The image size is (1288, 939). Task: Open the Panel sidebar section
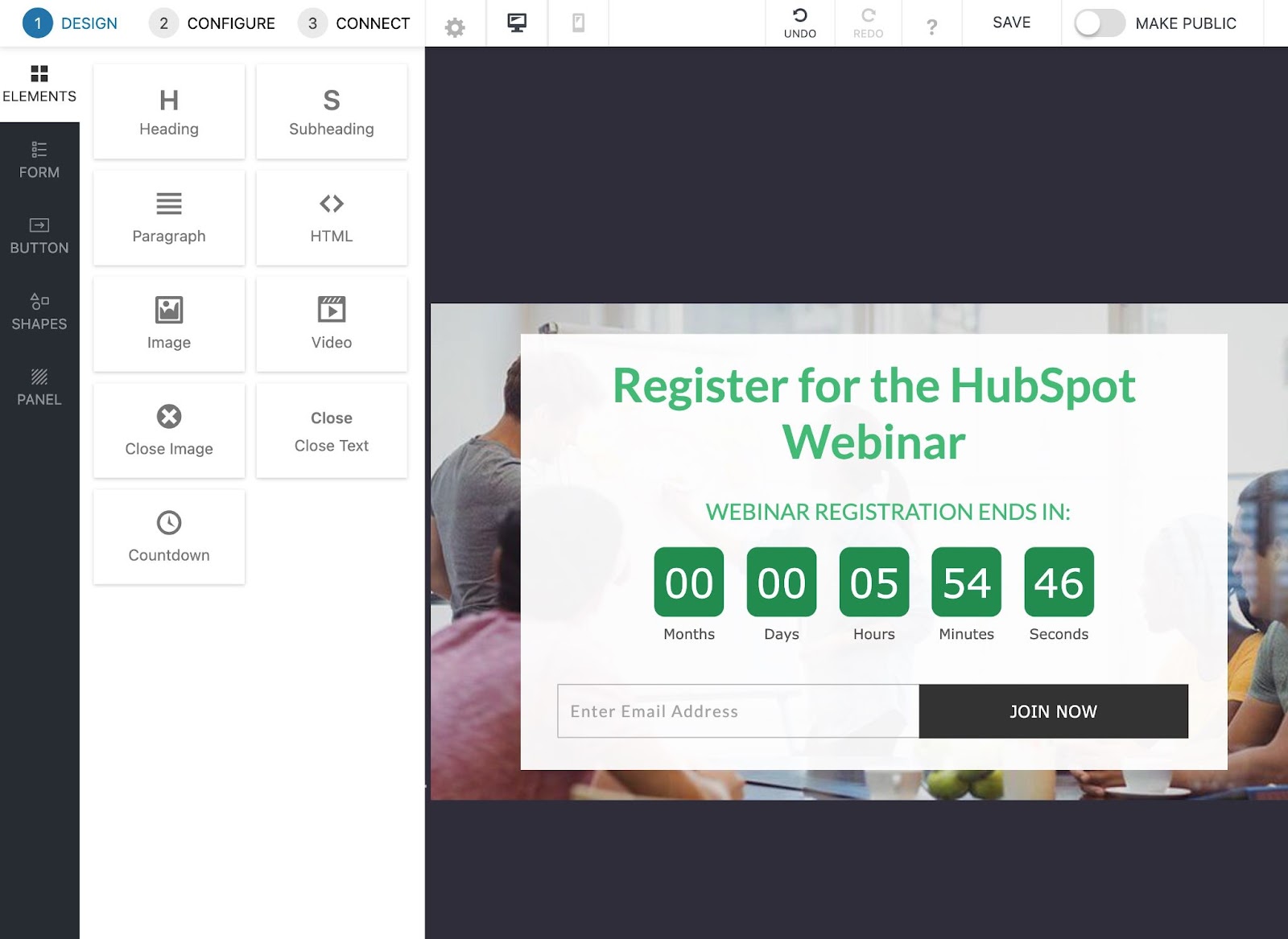pyautogui.click(x=39, y=387)
